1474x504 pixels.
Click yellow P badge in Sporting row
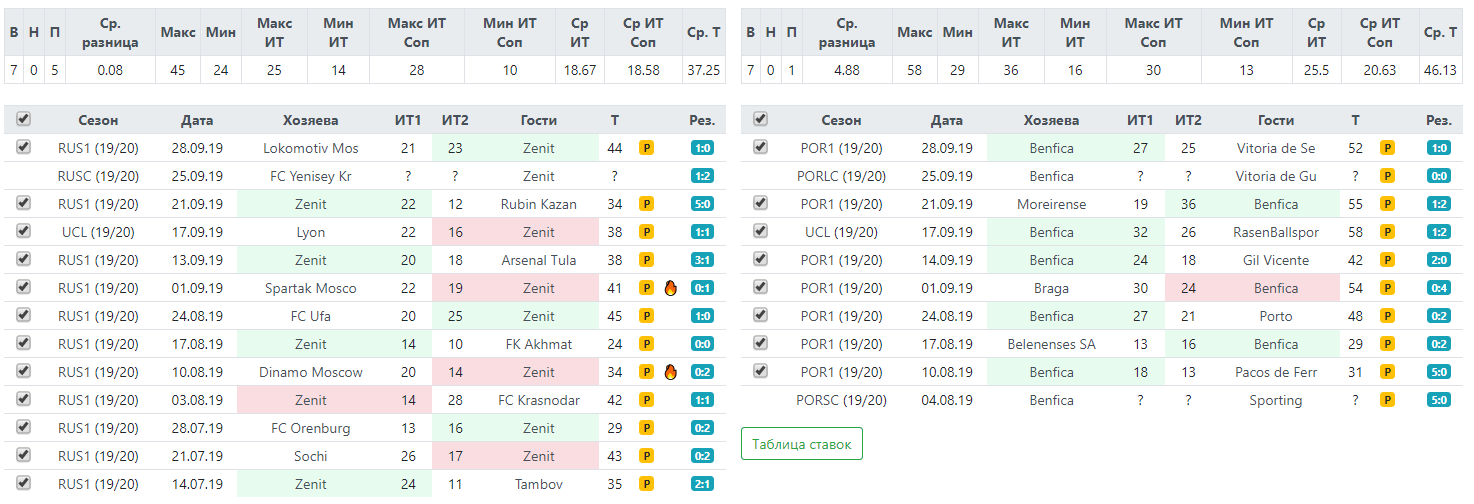click(x=1387, y=400)
